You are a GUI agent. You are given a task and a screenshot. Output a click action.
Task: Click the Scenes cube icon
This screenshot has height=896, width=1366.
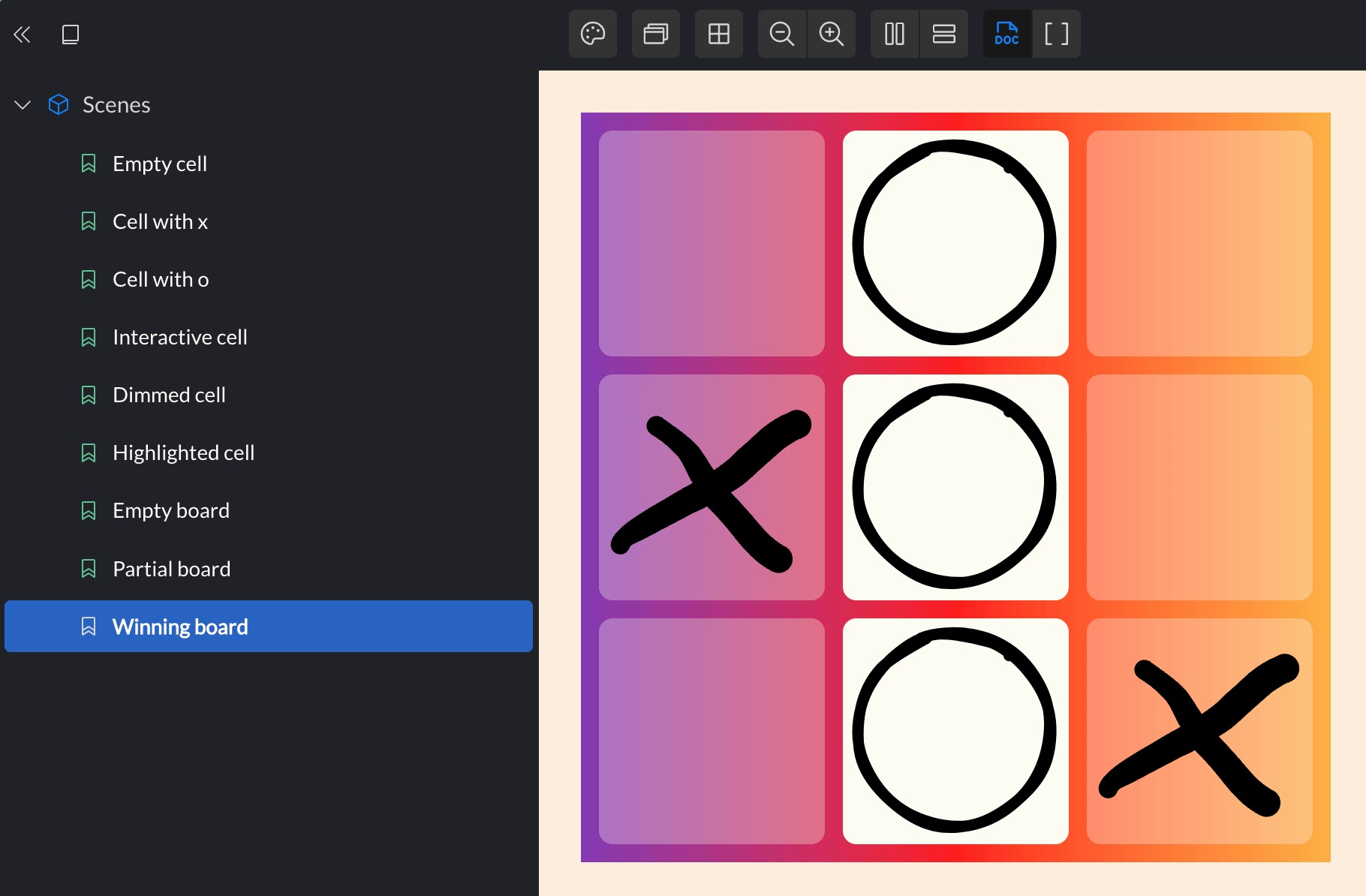pyautogui.click(x=59, y=104)
